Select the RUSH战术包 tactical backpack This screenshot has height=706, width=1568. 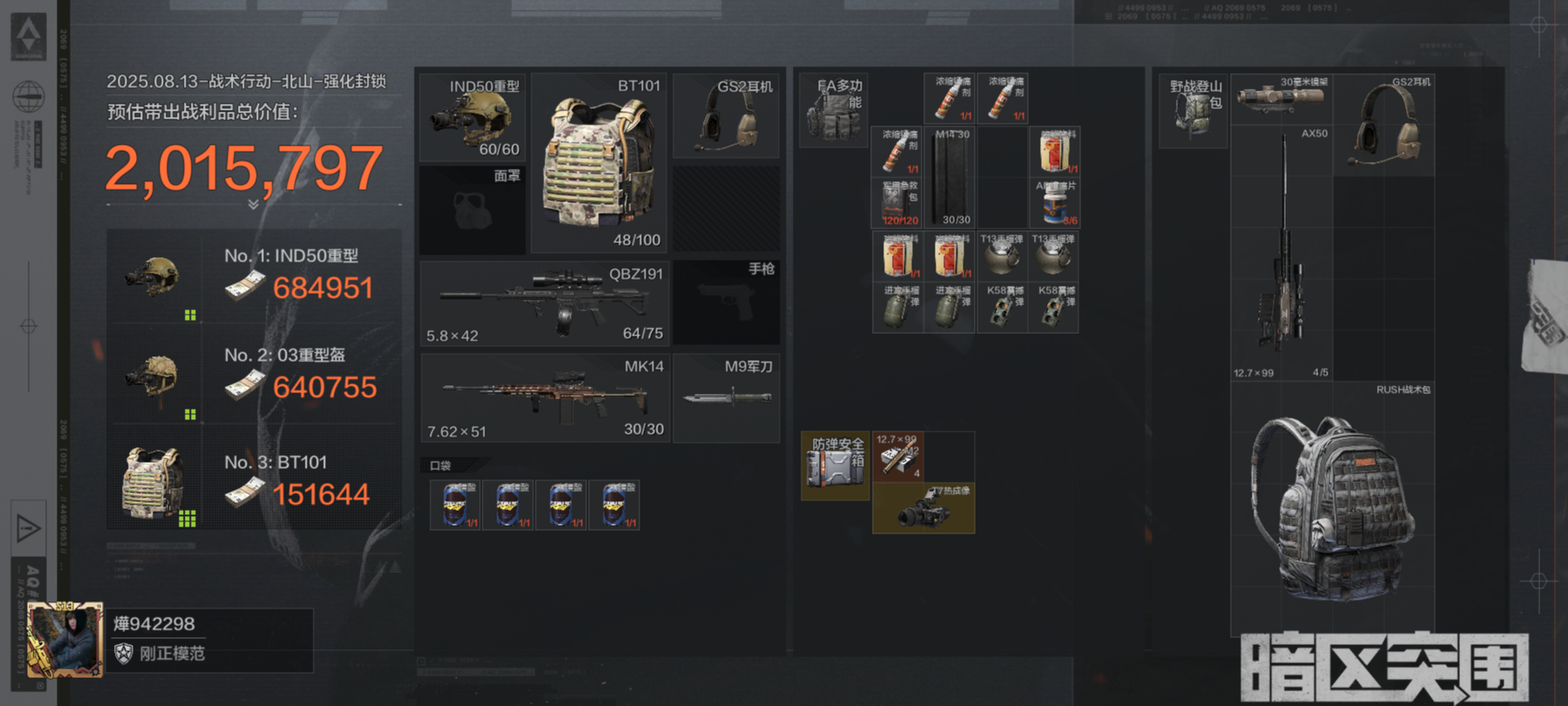pyautogui.click(x=1333, y=509)
